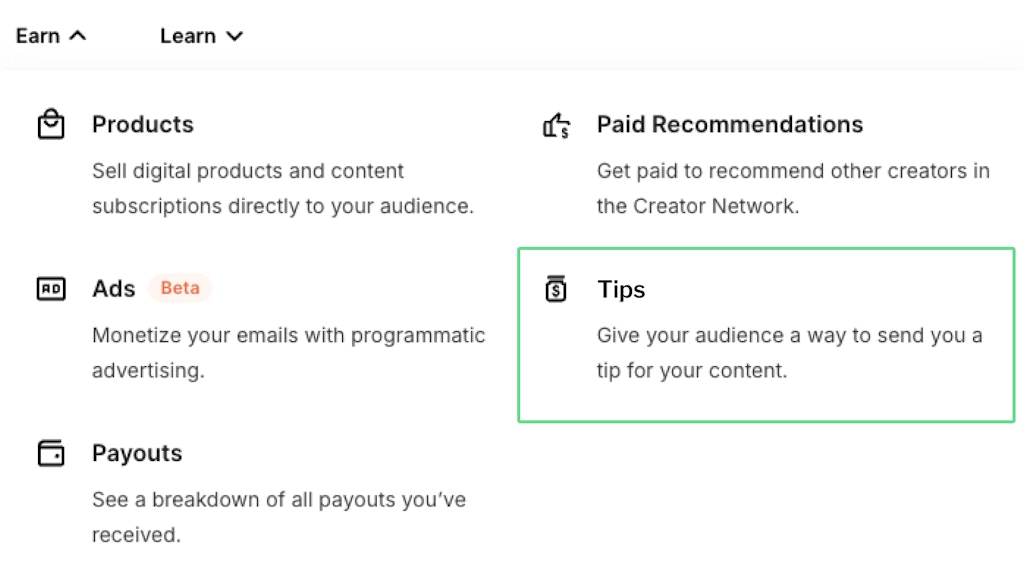Image resolution: width=1024 pixels, height=586 pixels.
Task: Select the Ads heading
Action: pos(113,289)
